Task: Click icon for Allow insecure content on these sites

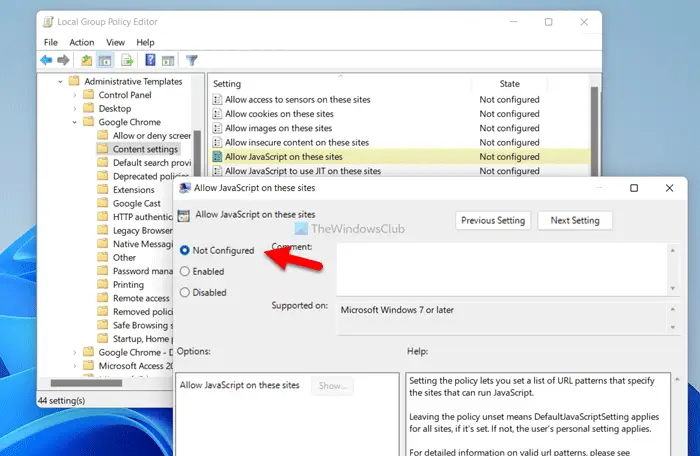Action: point(217,142)
